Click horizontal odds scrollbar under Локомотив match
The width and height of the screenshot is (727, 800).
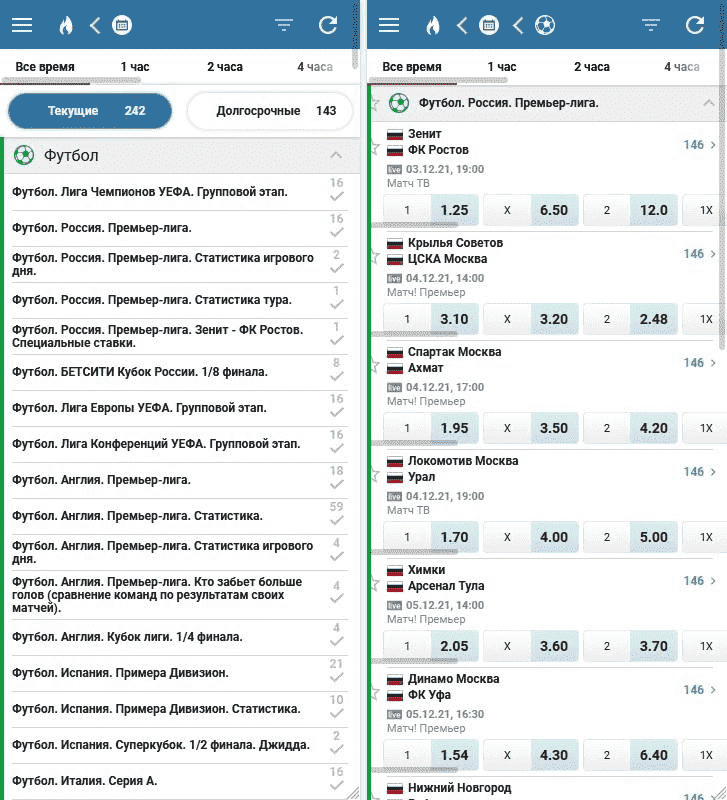coord(415,552)
